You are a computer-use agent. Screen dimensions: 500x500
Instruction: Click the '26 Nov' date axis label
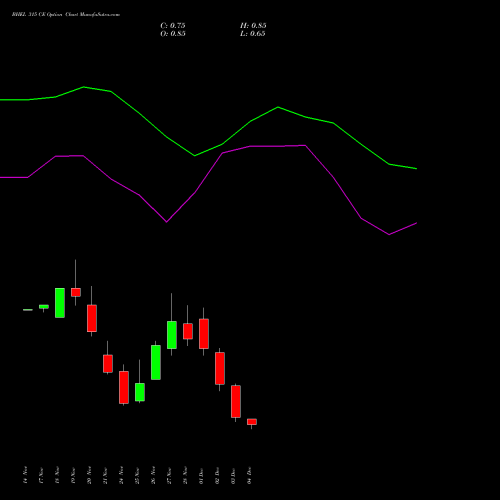(153, 475)
